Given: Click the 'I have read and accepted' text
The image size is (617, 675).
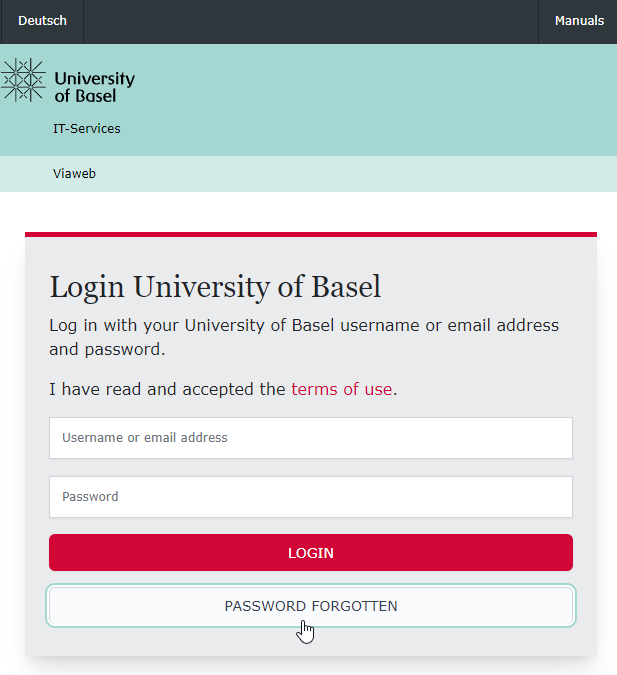Looking at the screenshot, I should click(x=167, y=389).
